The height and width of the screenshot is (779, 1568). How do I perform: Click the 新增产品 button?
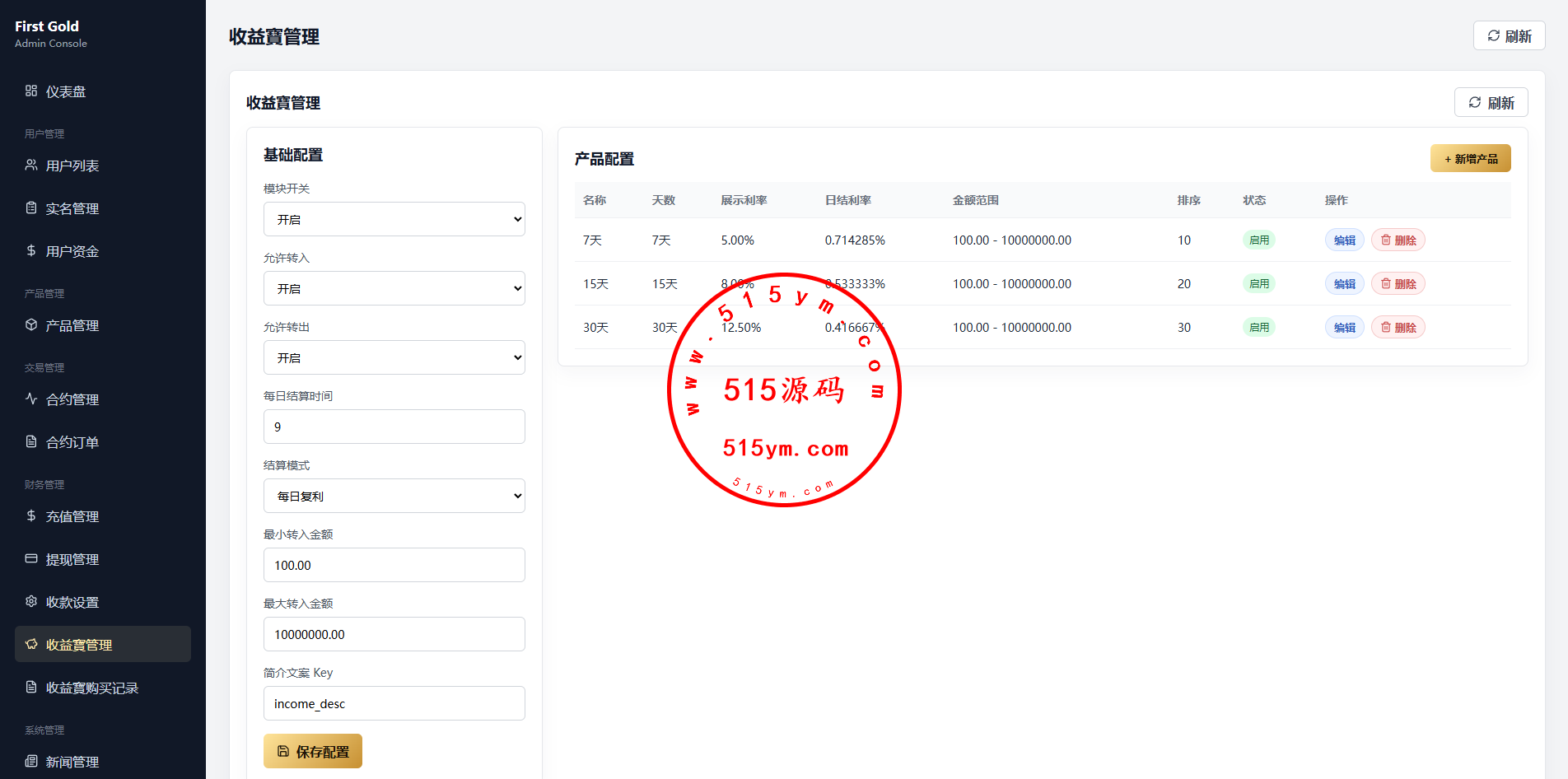(1471, 158)
